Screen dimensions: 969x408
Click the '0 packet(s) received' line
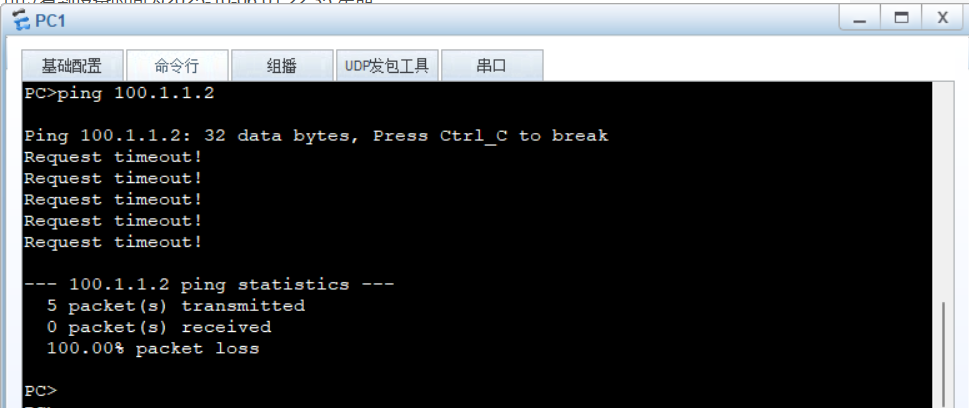pos(159,327)
